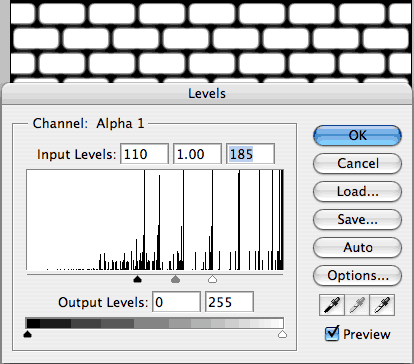The width and height of the screenshot is (414, 364).
Task: Open the Options… dialog
Action: tap(357, 275)
